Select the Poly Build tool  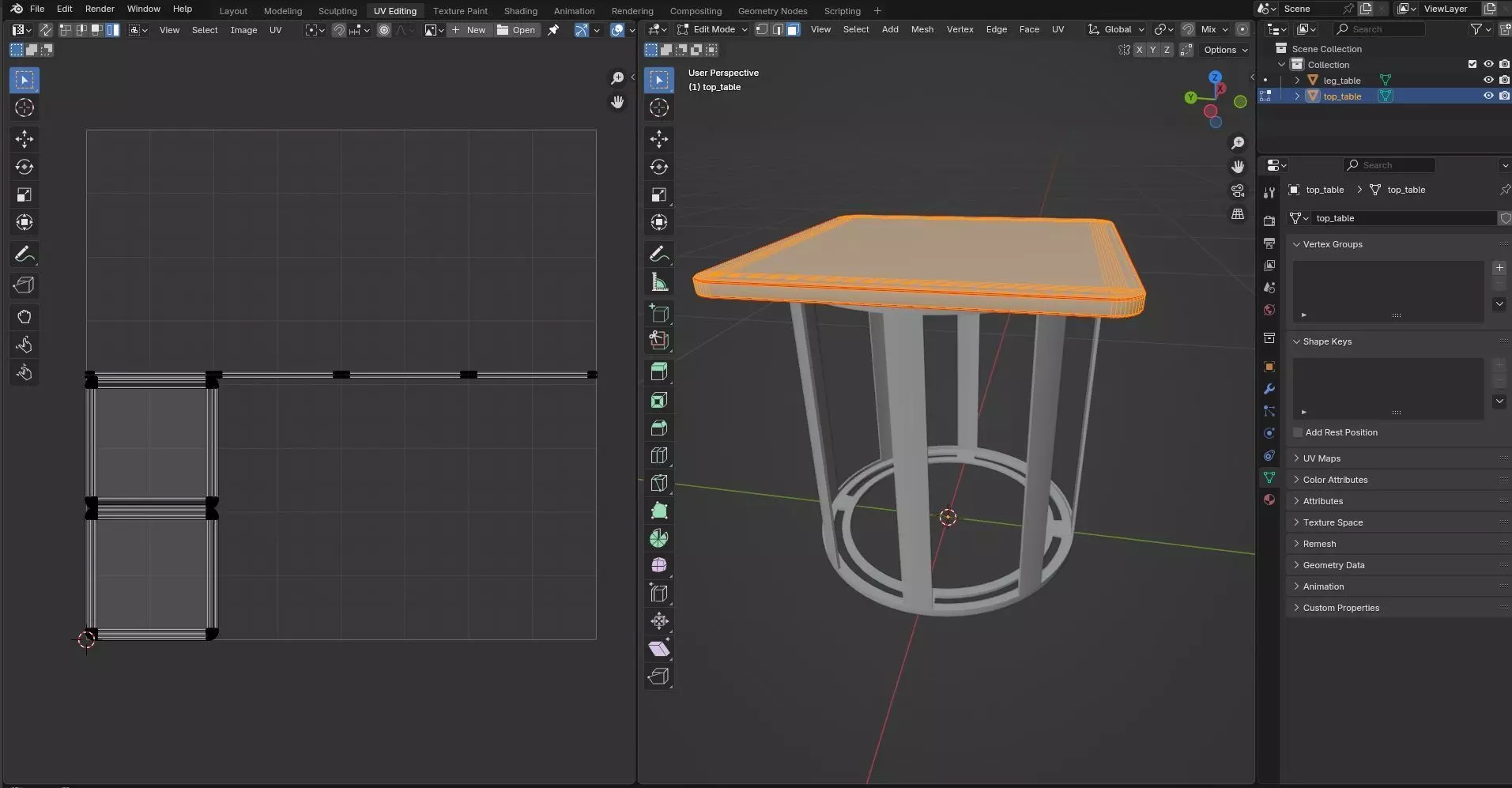tap(659, 511)
